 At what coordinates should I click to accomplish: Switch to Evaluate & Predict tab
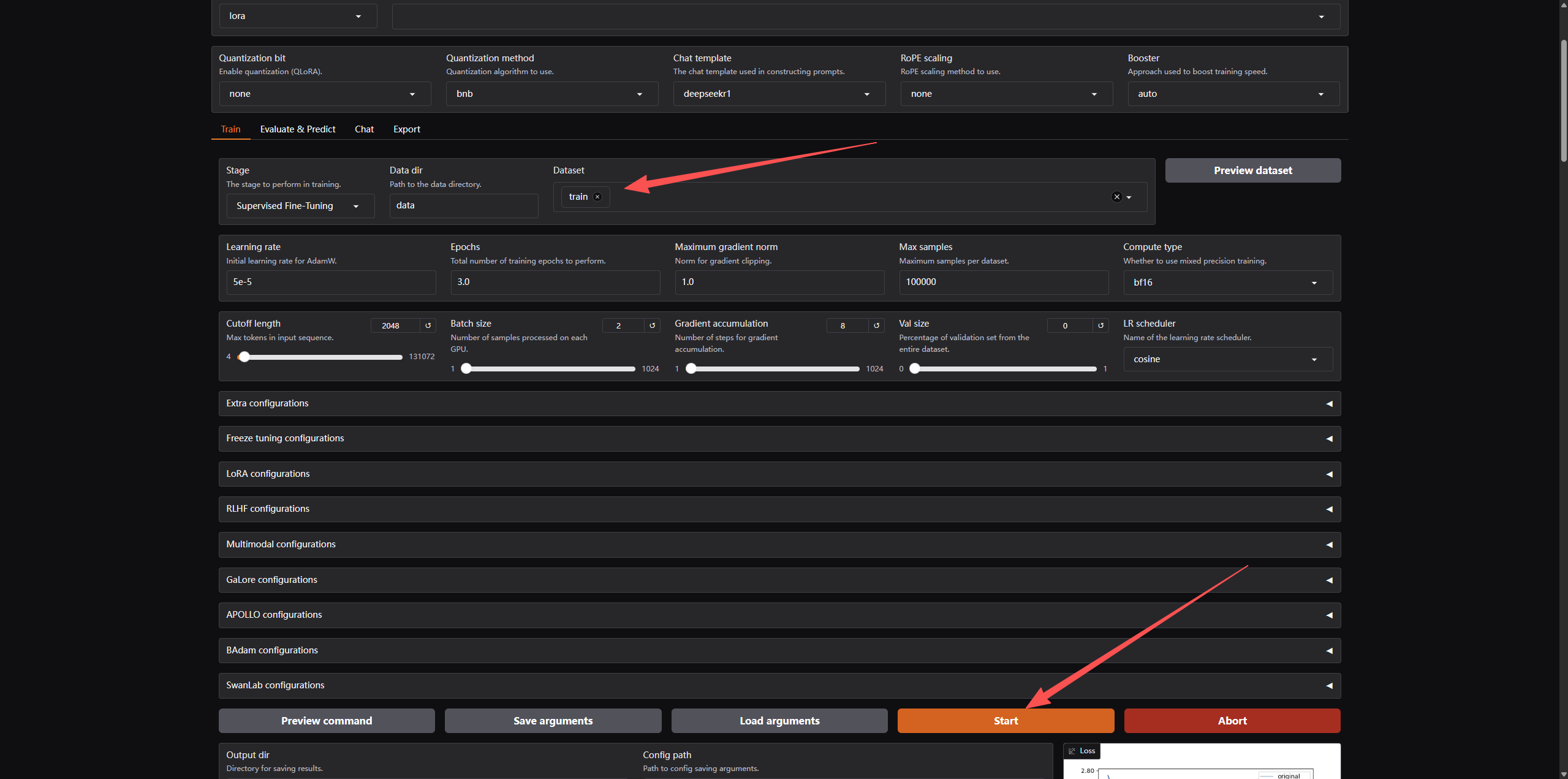point(298,129)
